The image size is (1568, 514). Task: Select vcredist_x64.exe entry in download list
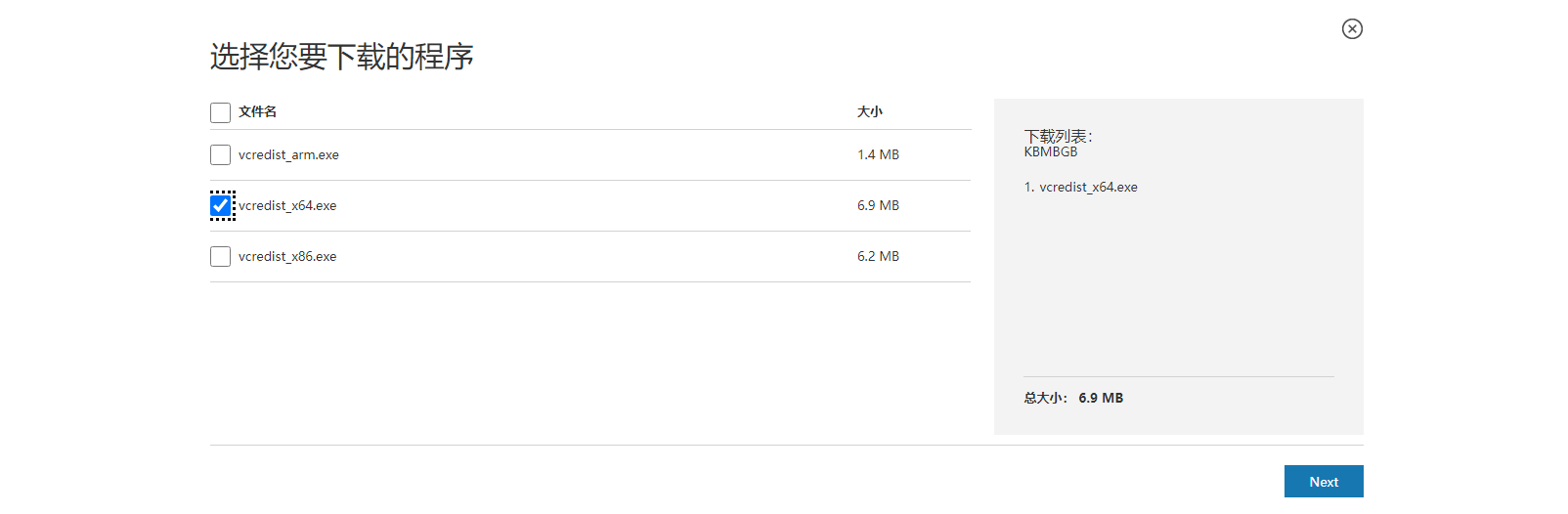(x=1080, y=188)
